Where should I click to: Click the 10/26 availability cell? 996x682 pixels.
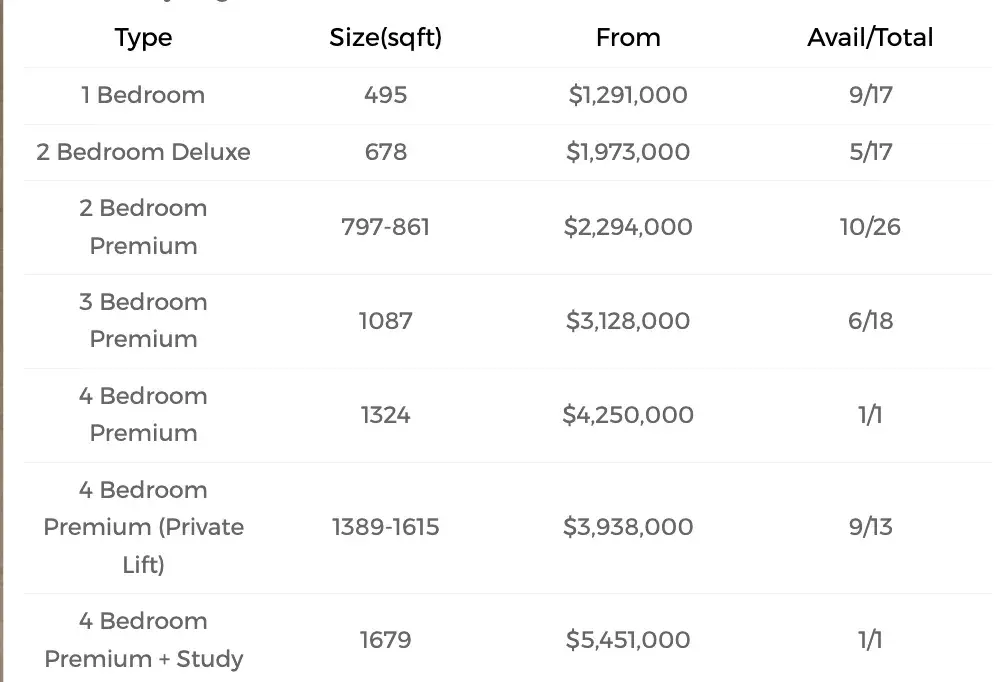870,227
